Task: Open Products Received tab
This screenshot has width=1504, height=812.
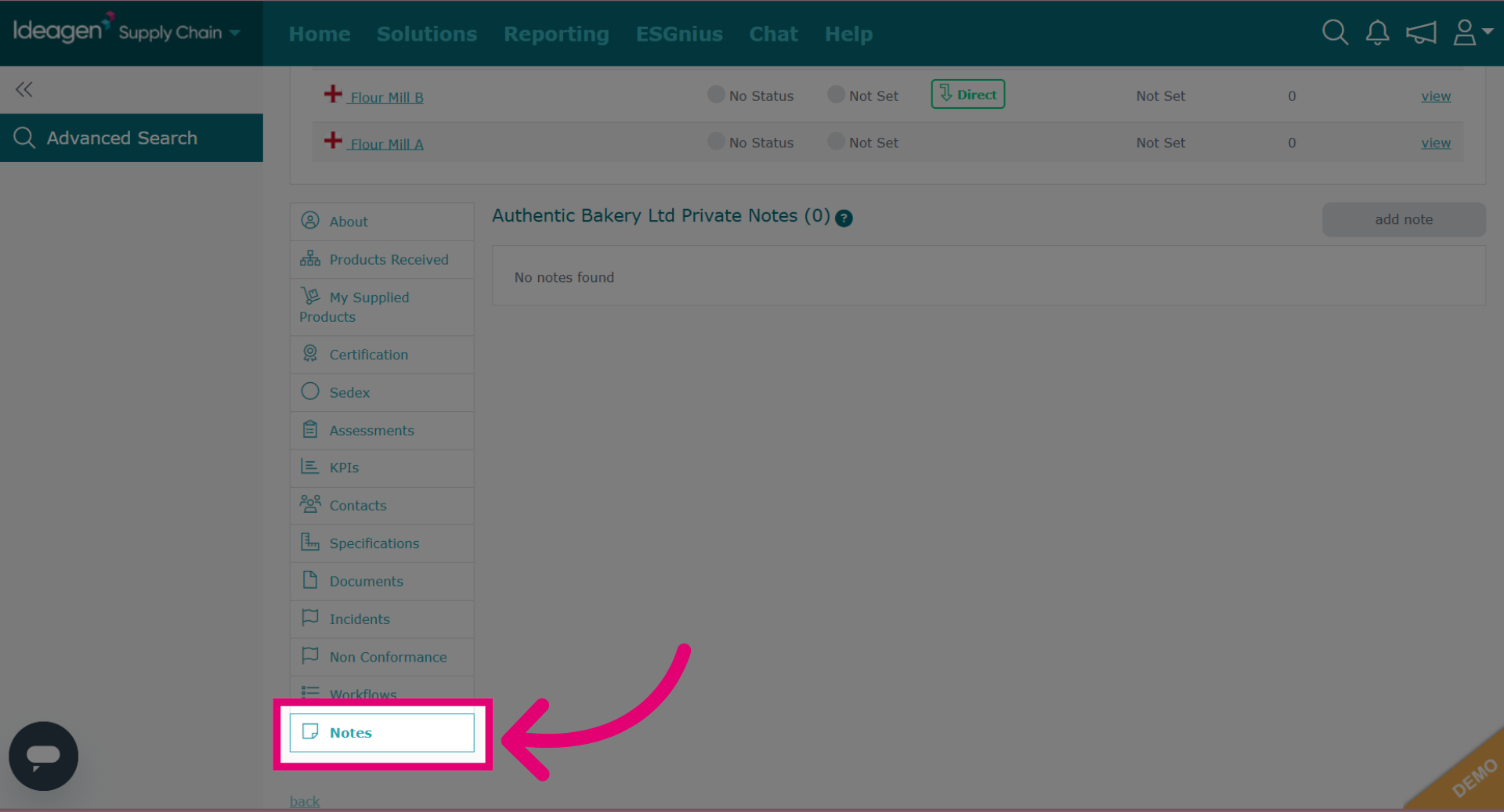Action: (382, 260)
